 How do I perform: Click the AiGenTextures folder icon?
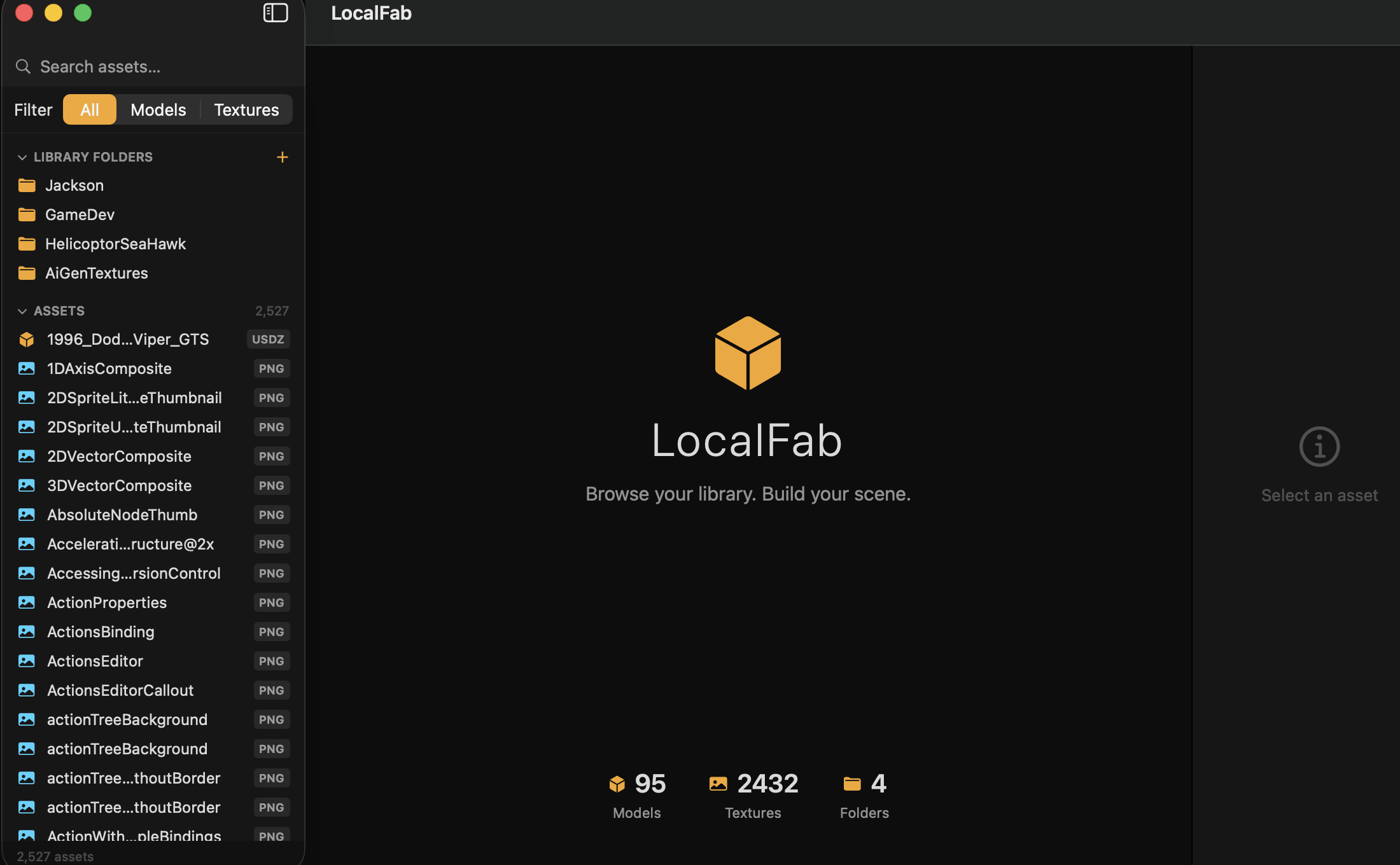pos(27,273)
